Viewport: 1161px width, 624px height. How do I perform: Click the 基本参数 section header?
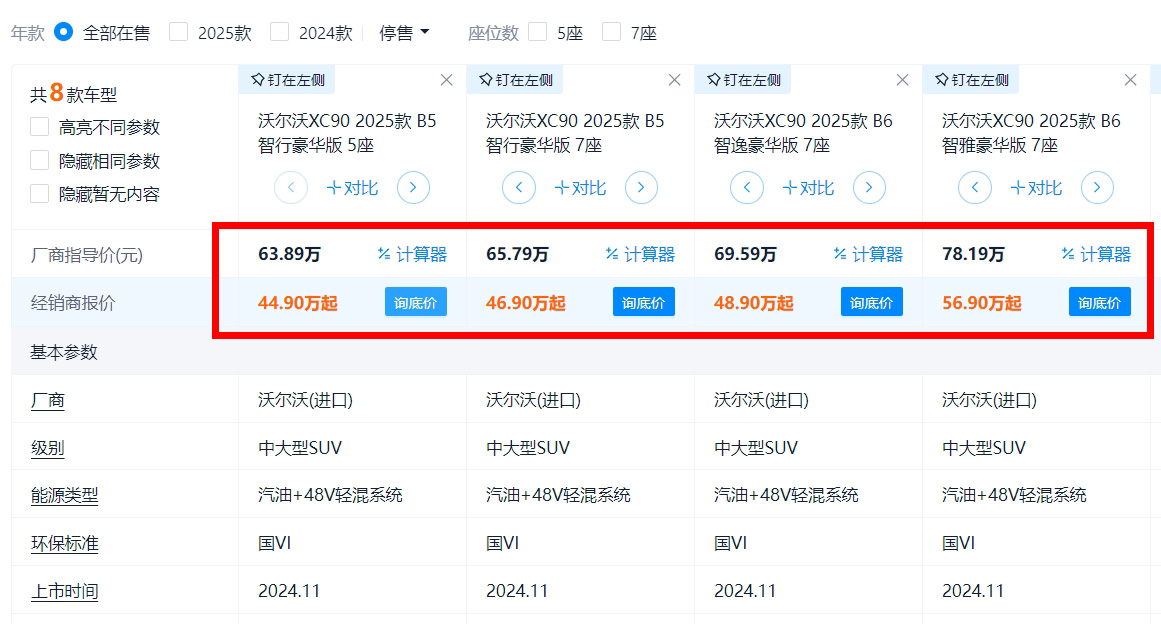point(64,352)
